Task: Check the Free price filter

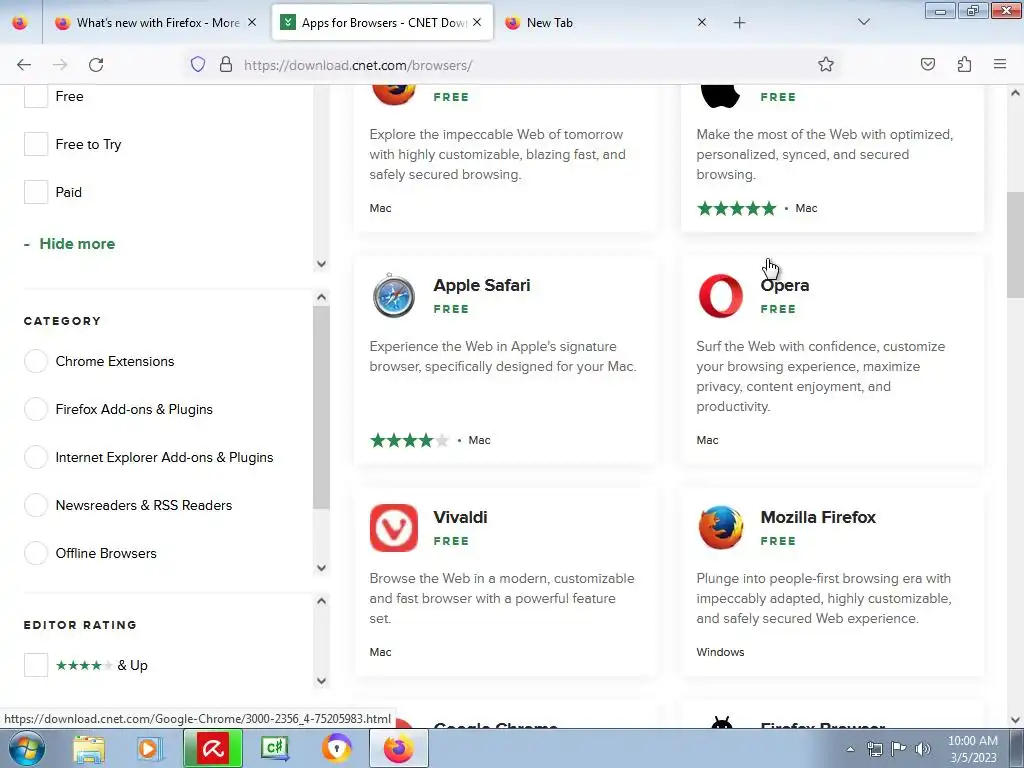Action: (x=36, y=97)
